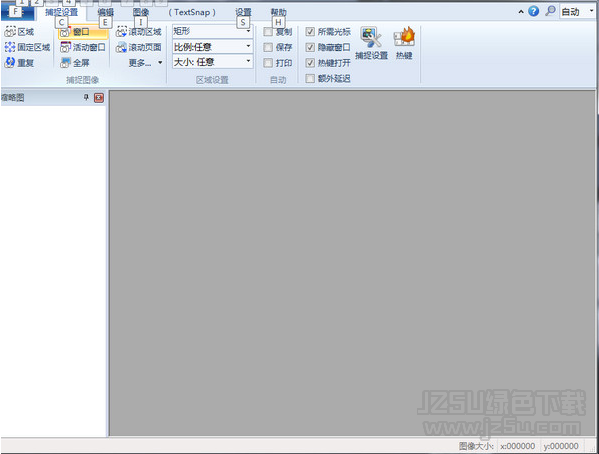
Task: Click the 重复 repeat capture tool
Action: [19, 63]
